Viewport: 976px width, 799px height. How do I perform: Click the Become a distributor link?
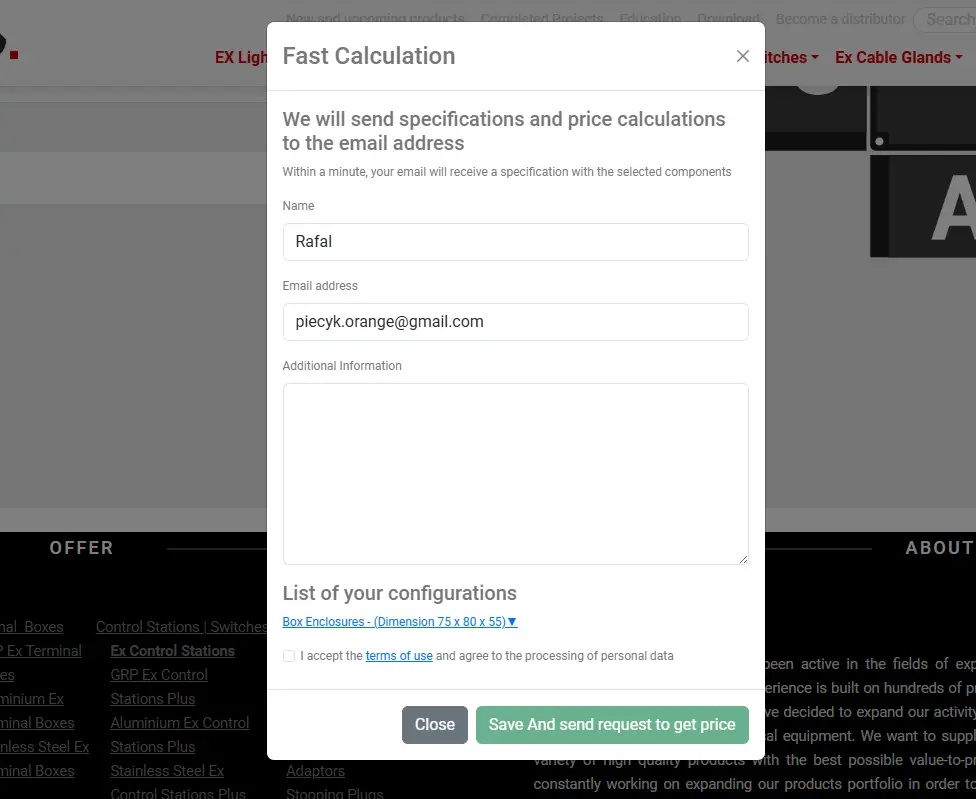point(839,19)
